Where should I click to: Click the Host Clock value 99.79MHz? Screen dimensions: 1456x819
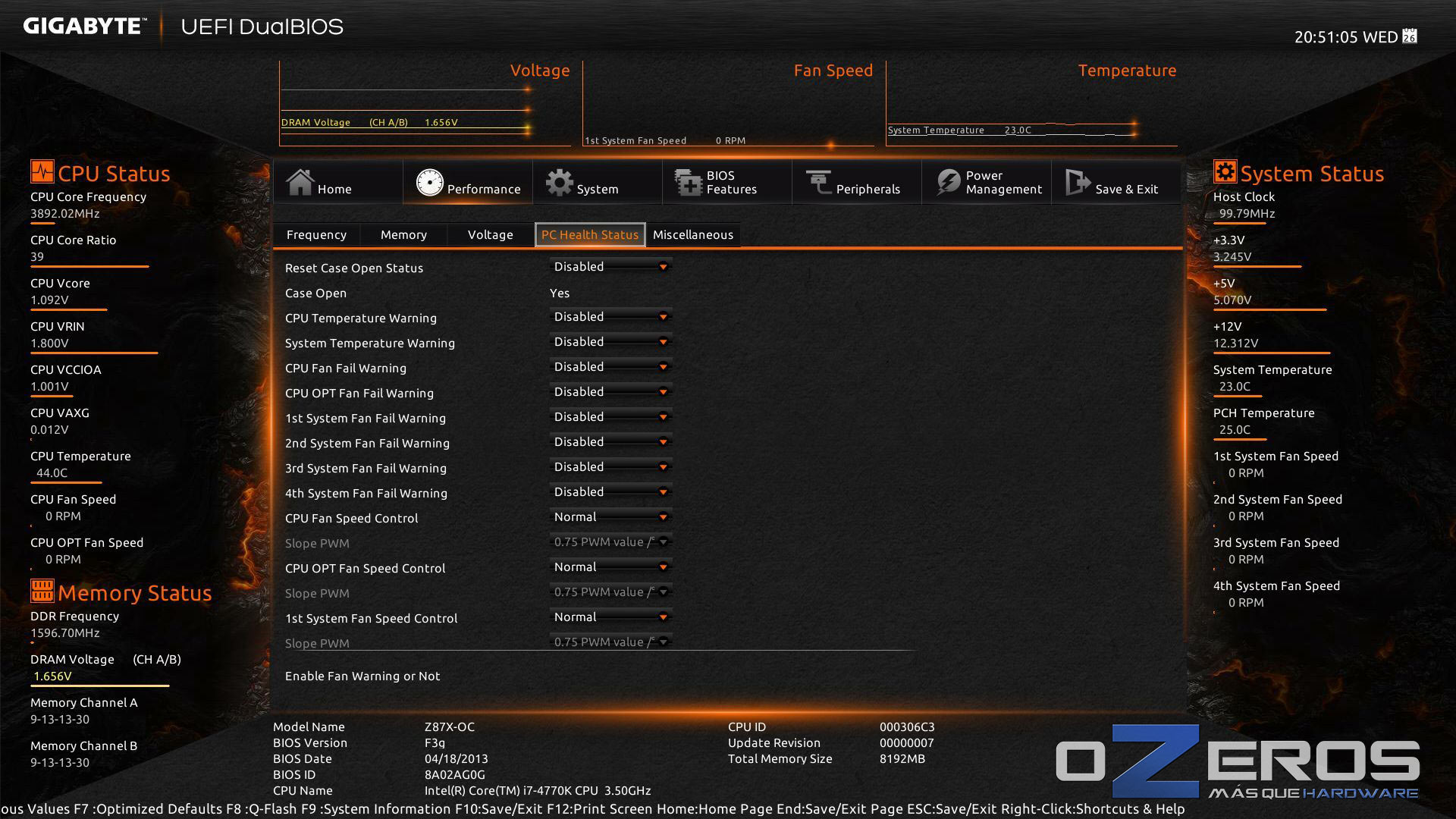pos(1247,214)
